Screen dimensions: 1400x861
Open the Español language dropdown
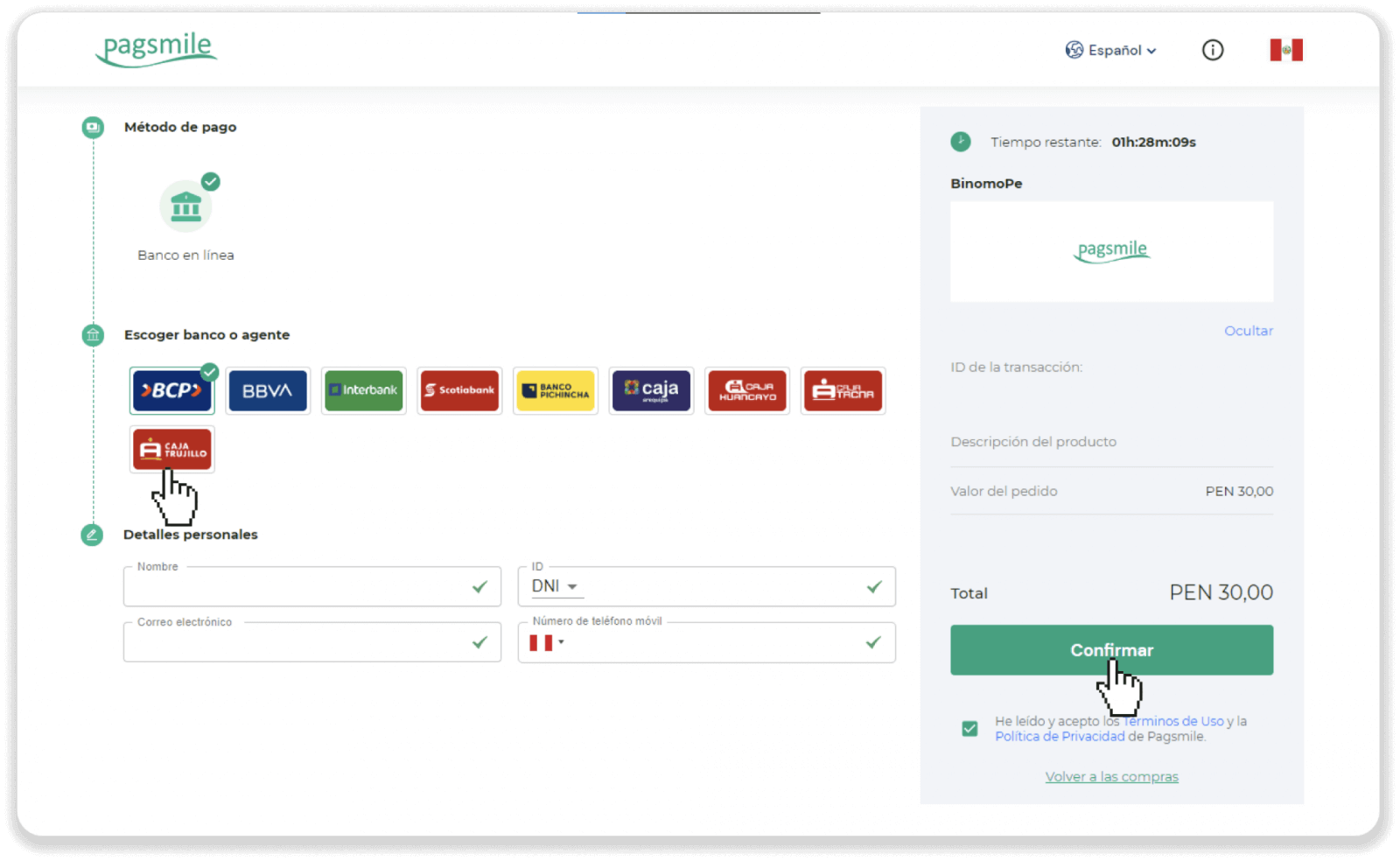[1111, 51]
